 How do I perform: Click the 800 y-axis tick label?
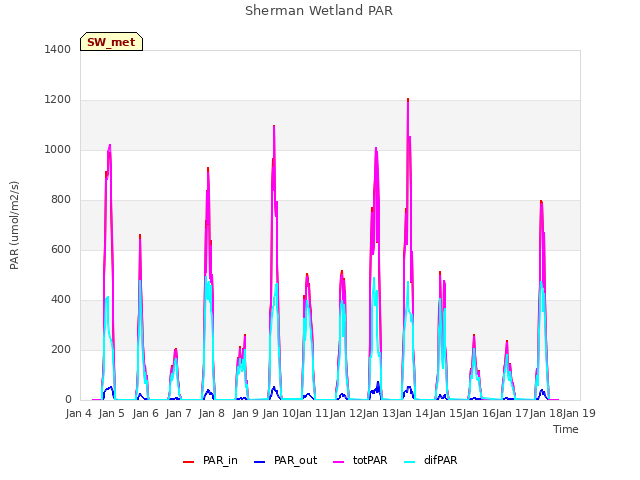pyautogui.click(x=61, y=200)
